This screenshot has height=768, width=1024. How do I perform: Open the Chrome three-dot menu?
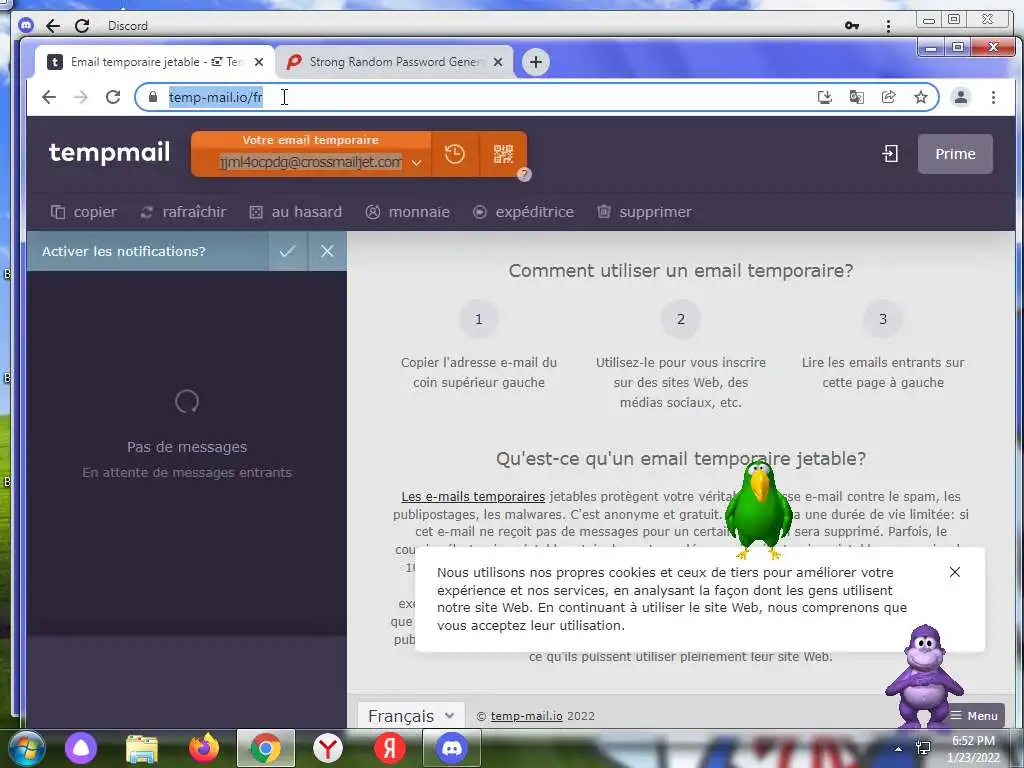[993, 97]
